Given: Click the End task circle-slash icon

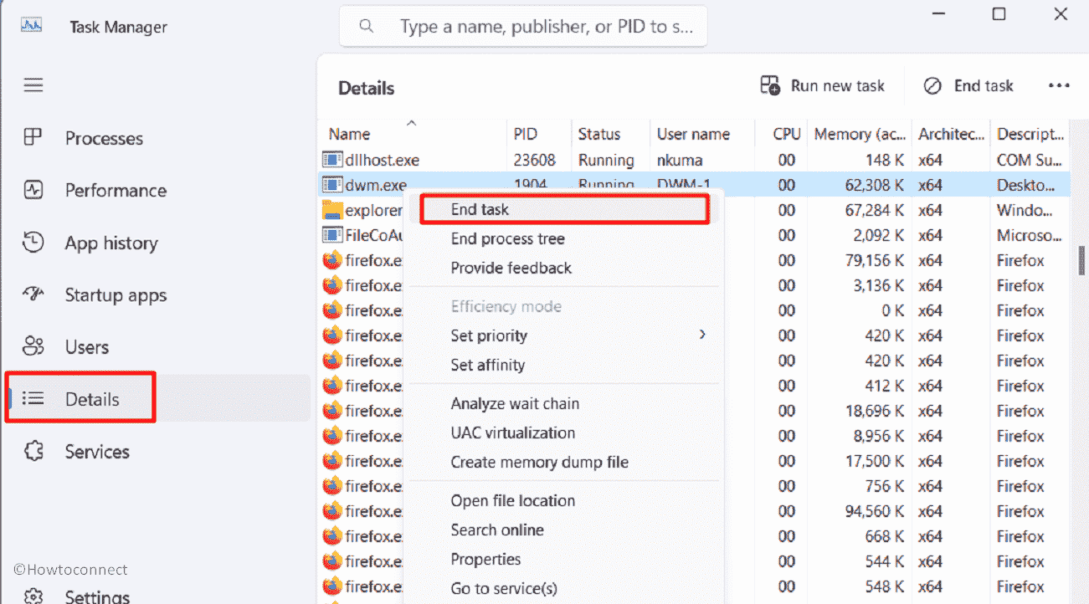Looking at the screenshot, I should point(932,85).
